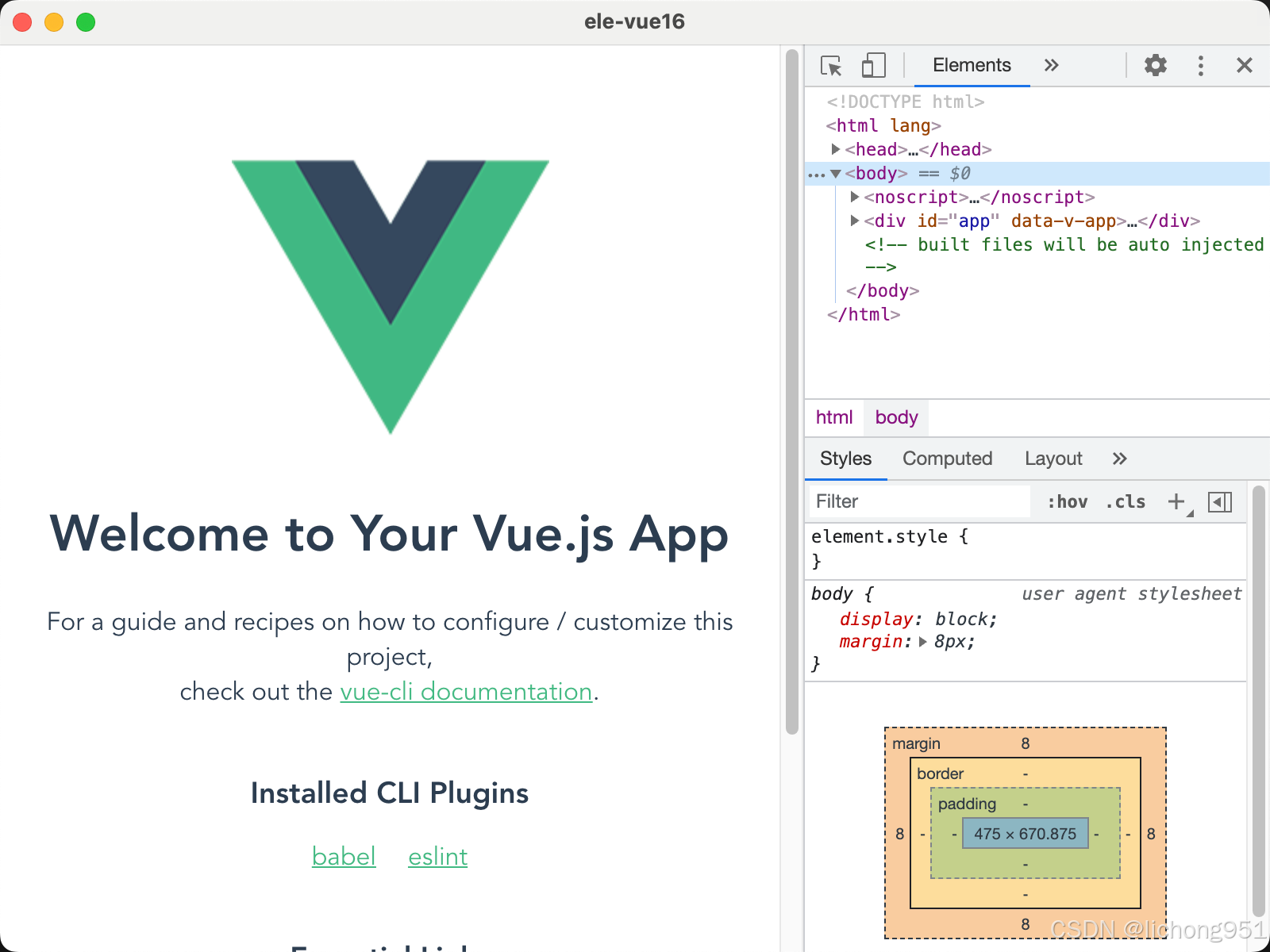
Task: Show more style pane tabs chevron
Action: click(1120, 459)
